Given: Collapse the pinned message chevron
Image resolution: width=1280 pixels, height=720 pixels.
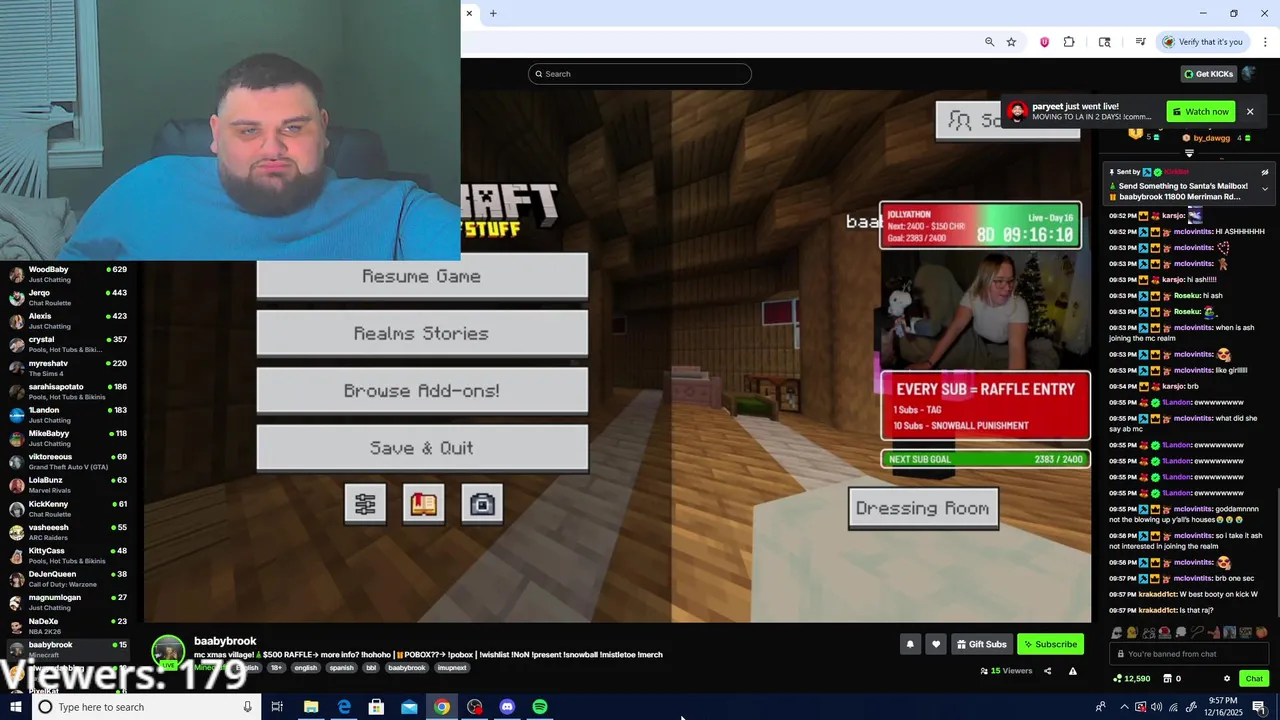Looking at the screenshot, I should click(x=1265, y=189).
